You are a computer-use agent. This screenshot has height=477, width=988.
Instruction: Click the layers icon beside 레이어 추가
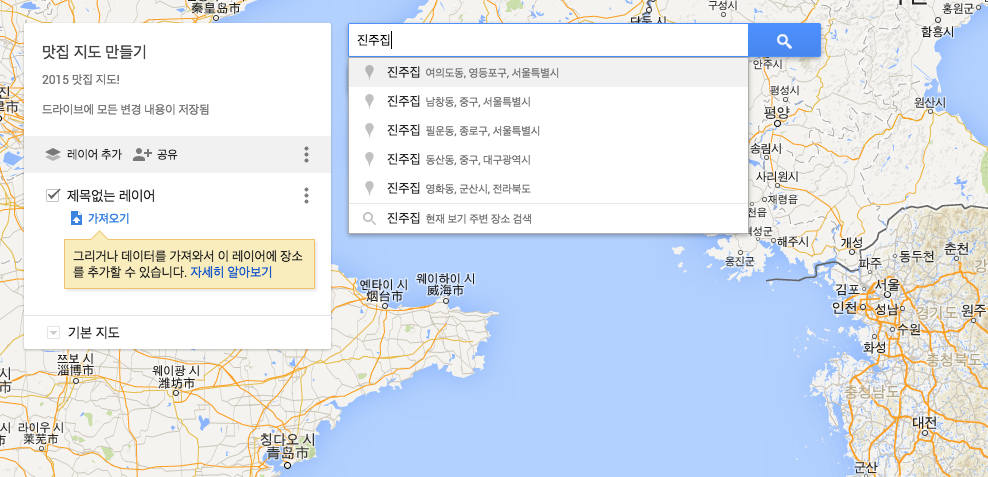point(53,154)
